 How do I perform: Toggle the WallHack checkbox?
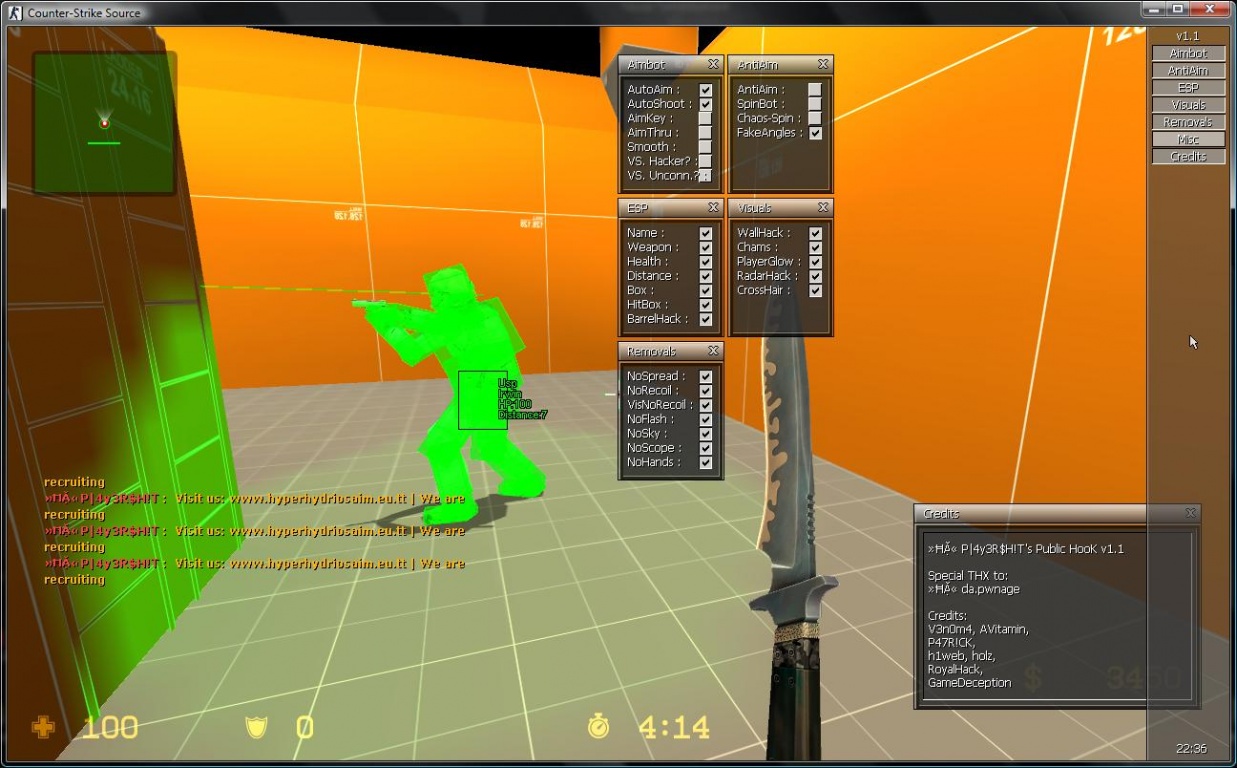(x=816, y=233)
